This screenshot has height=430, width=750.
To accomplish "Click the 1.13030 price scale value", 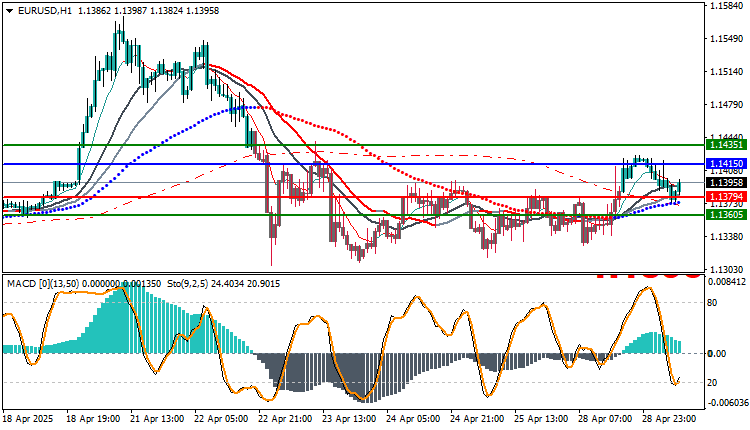I will pyautogui.click(x=727, y=270).
